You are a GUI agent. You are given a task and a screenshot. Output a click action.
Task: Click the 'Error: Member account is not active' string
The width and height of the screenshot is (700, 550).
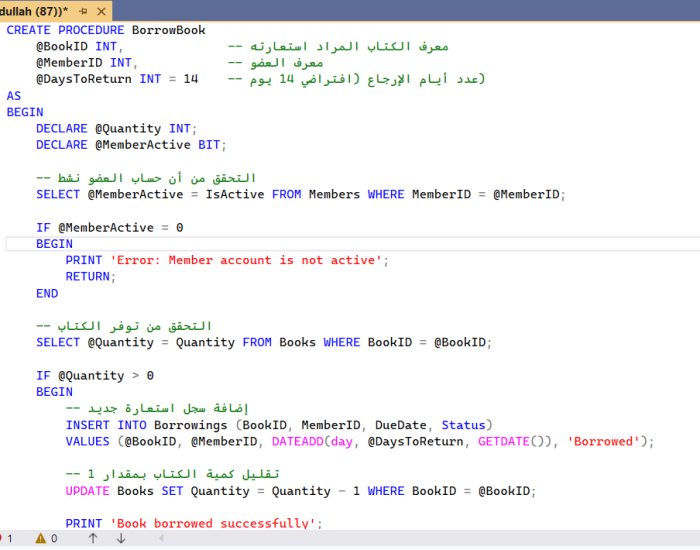coord(246,260)
